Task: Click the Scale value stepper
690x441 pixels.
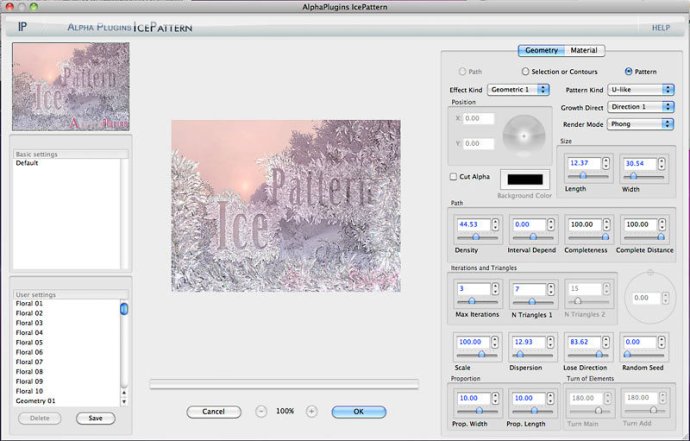Action: pos(495,342)
